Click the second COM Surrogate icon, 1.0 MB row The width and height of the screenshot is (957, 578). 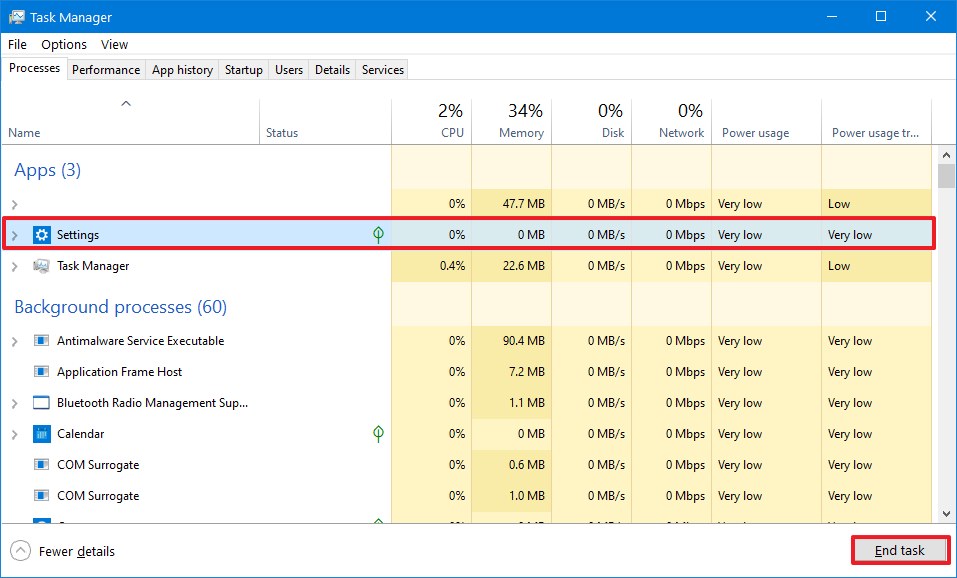point(42,496)
